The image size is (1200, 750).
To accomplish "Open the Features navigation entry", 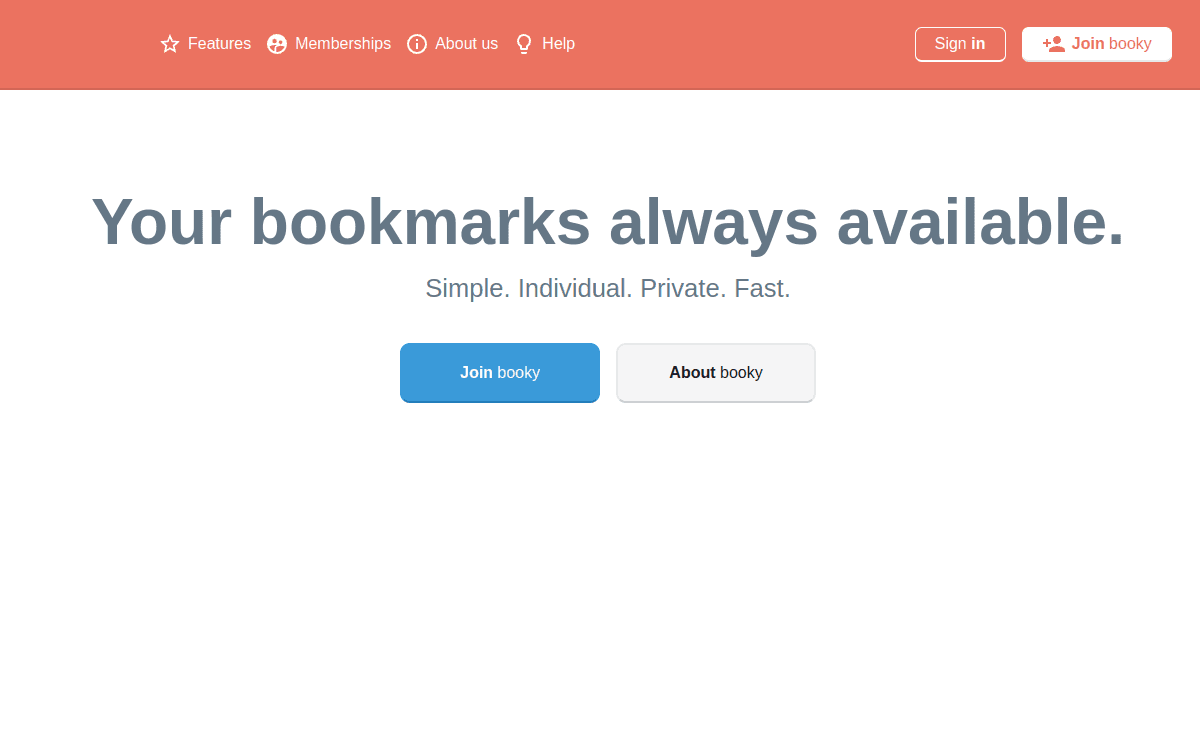I will (219, 44).
